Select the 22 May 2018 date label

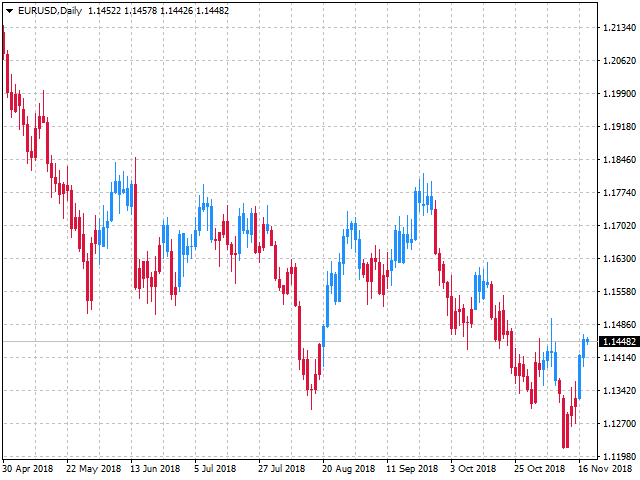coord(91,468)
